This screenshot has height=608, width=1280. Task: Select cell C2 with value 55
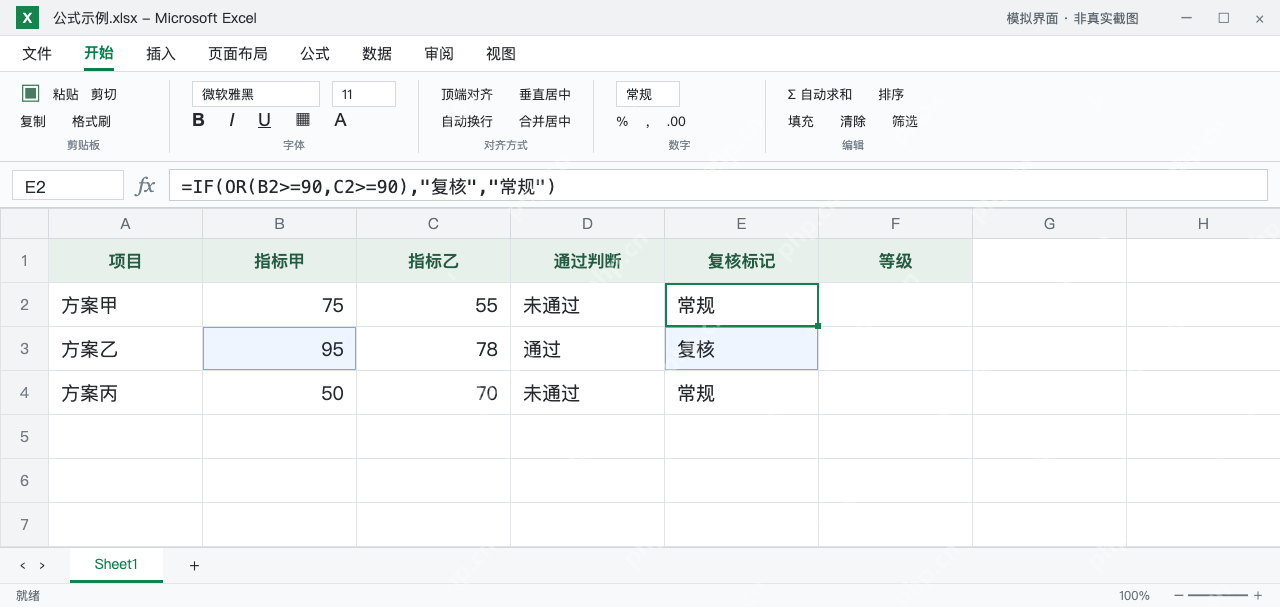434,305
